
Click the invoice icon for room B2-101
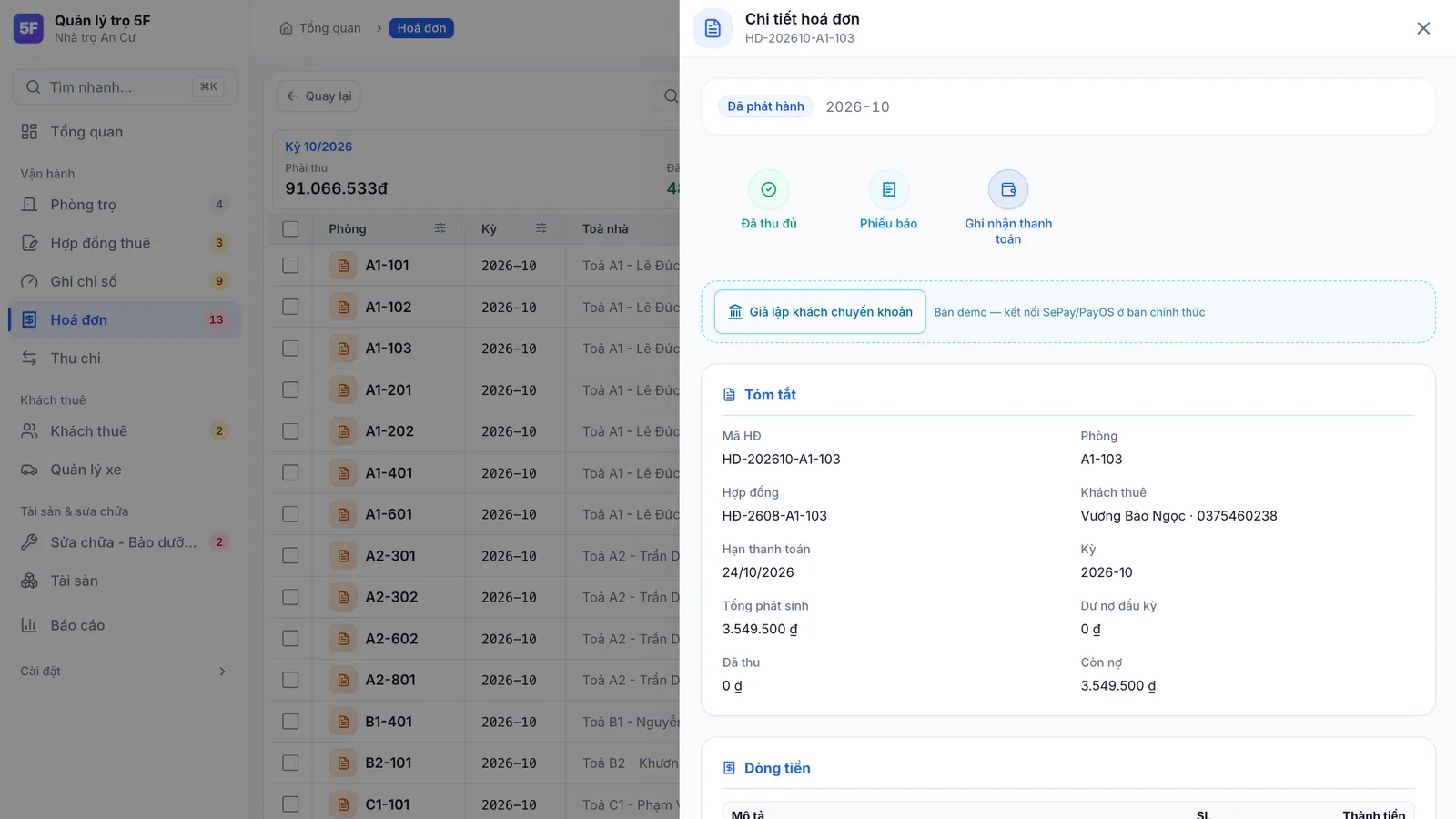point(343,763)
